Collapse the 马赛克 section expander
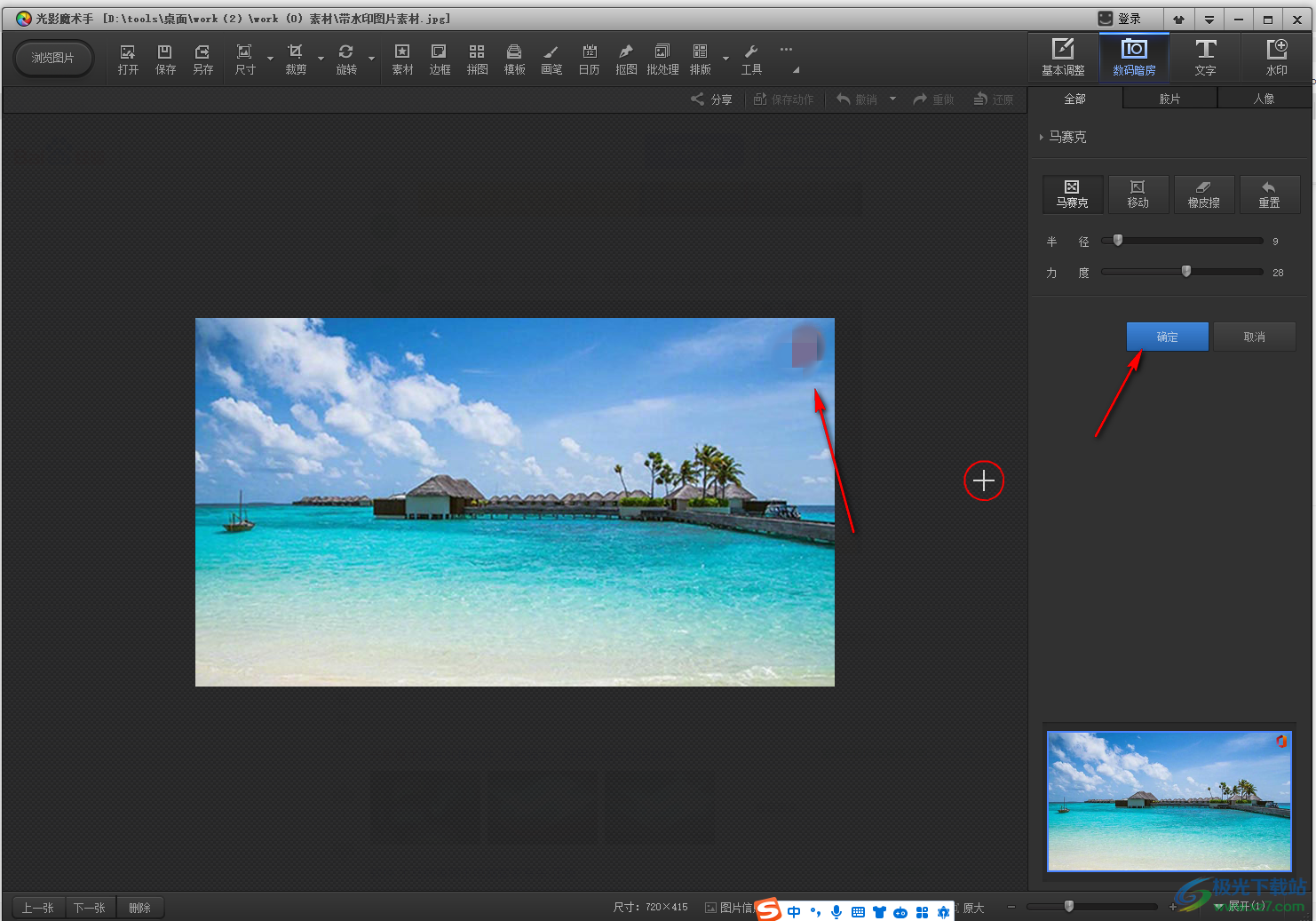The image size is (1316, 921). (x=1042, y=137)
